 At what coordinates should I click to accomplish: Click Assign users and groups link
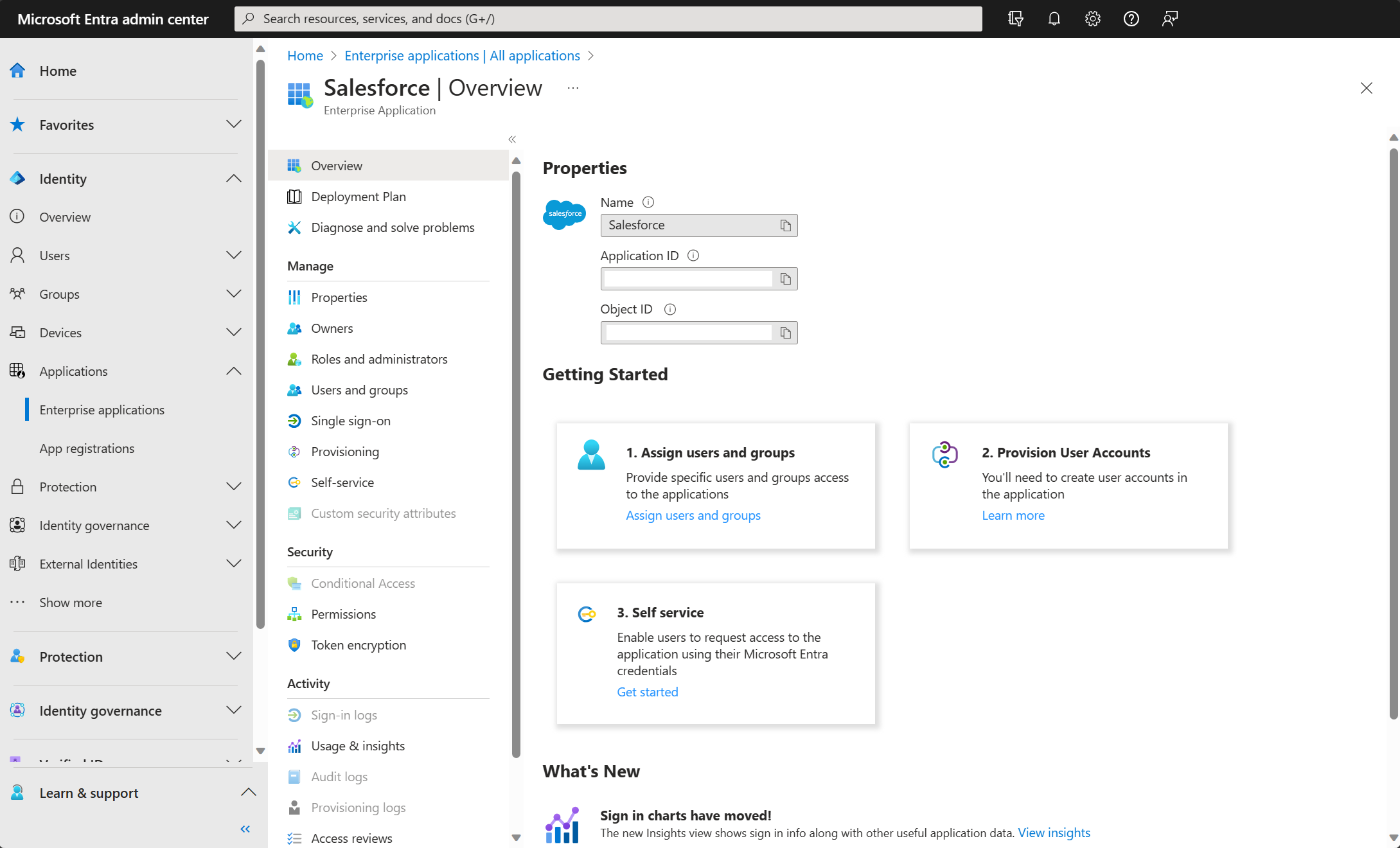(693, 515)
